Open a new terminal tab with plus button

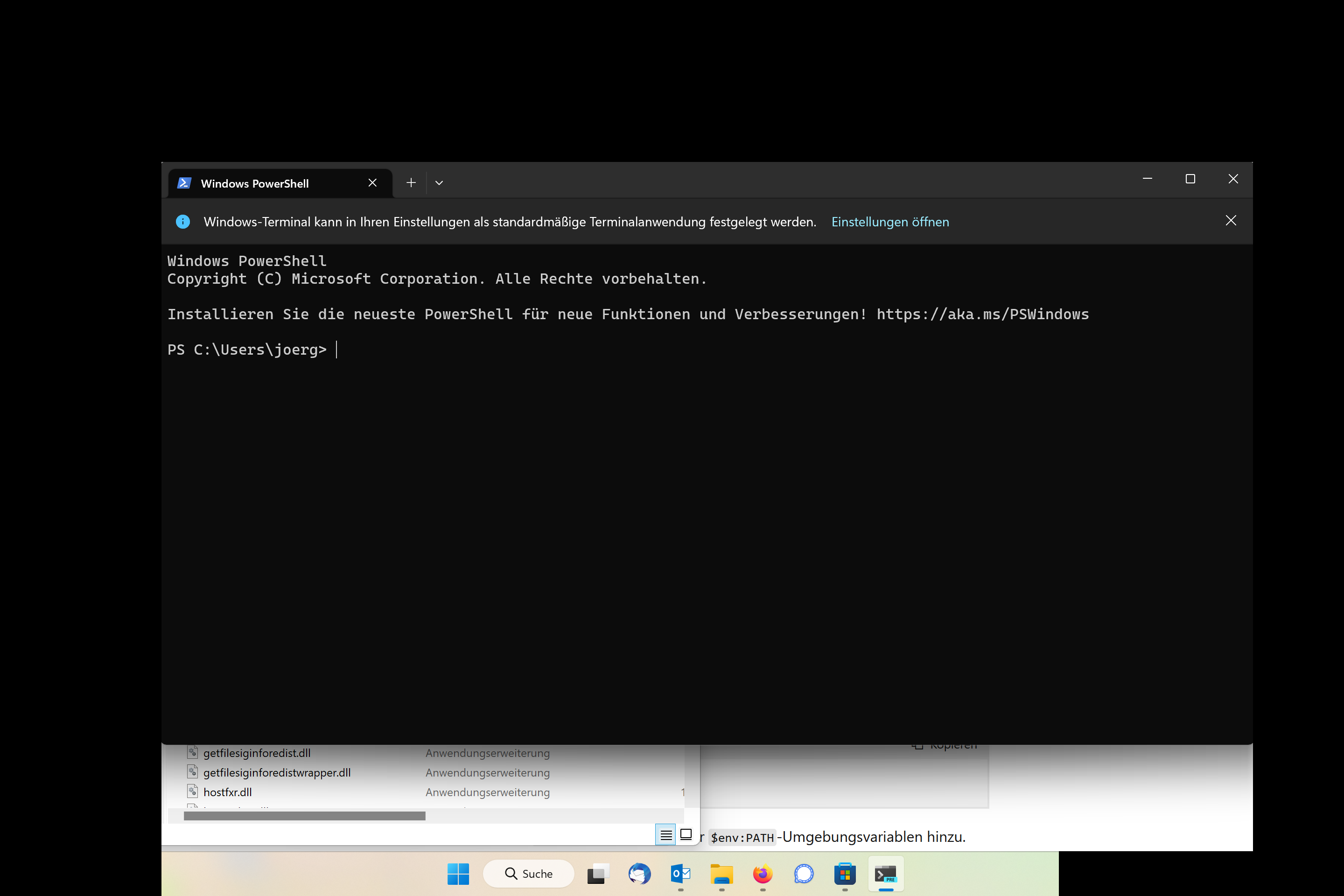pyautogui.click(x=411, y=183)
